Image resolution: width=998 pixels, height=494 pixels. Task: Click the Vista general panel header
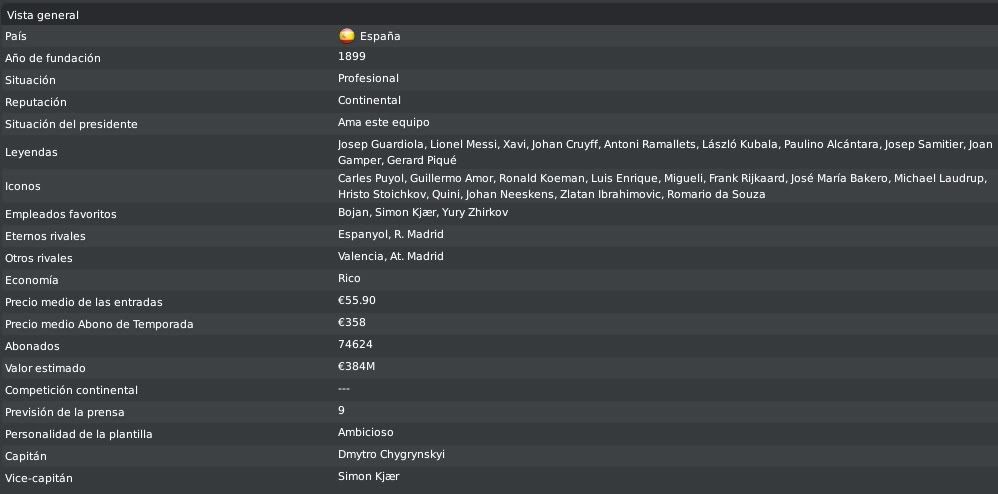pos(499,15)
